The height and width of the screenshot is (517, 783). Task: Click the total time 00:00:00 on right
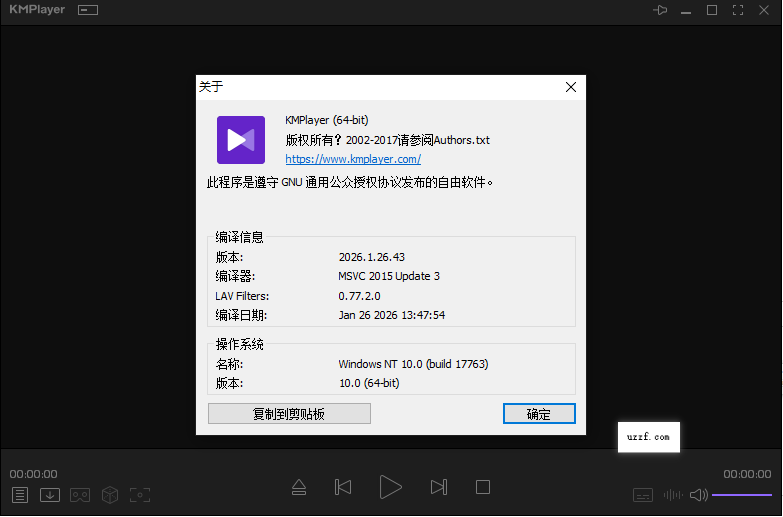pyautogui.click(x=748, y=474)
